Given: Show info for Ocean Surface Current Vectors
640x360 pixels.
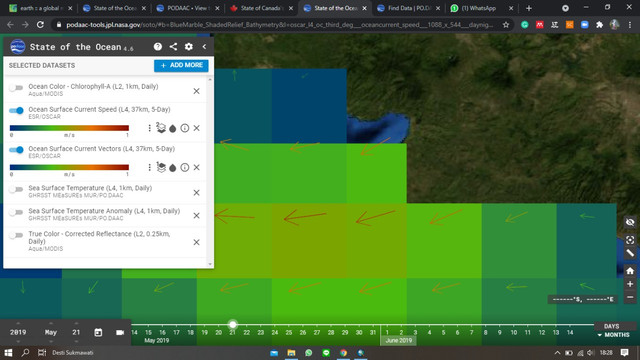Looking at the screenshot, I should tap(185, 167).
